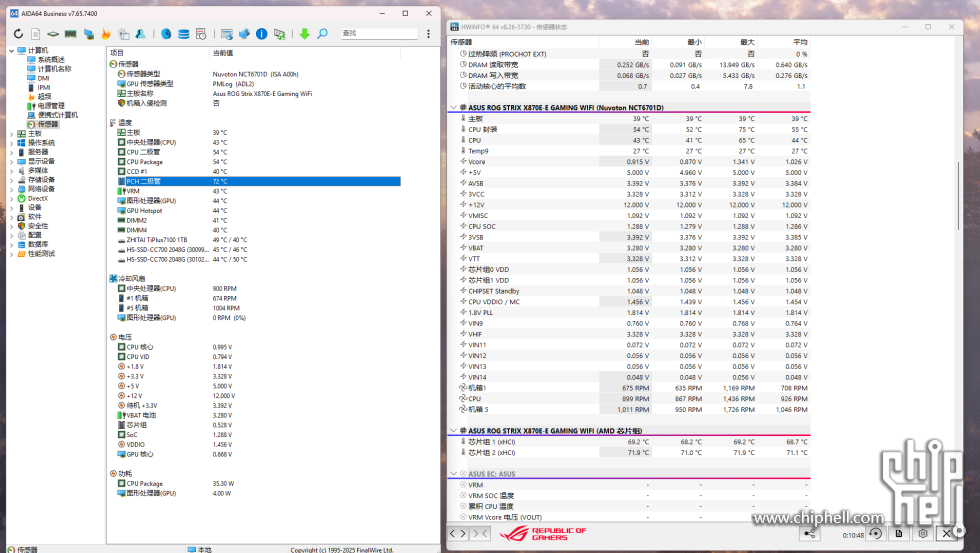Screen dimensions: 980x553
Task: Click the log file icon in HWiNFO
Action: click(899, 534)
